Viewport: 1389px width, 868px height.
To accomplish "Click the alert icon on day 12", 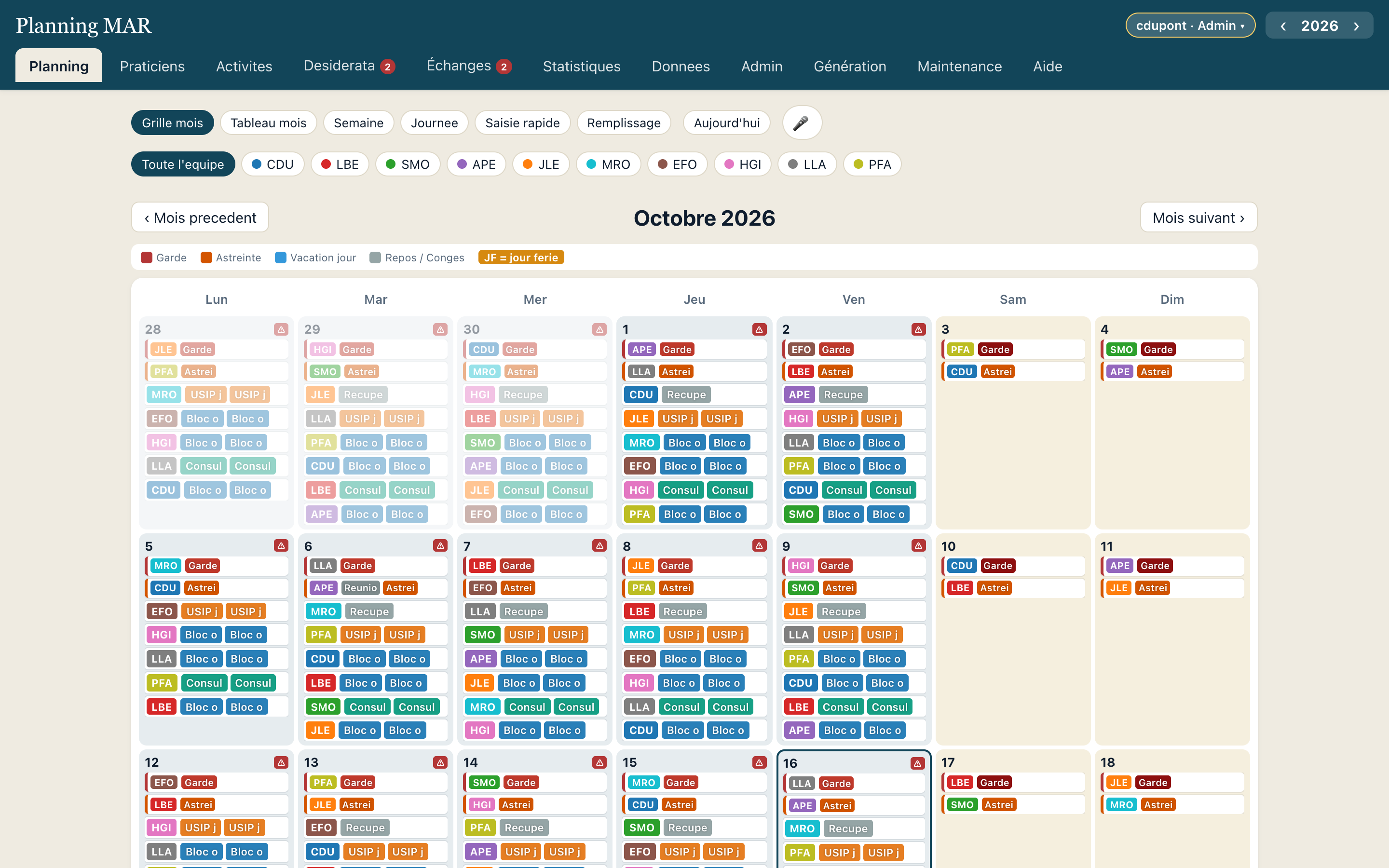I will pos(281,762).
